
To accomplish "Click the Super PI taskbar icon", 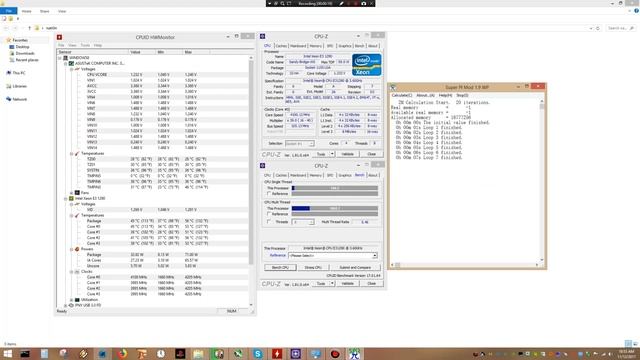I will (354, 353).
